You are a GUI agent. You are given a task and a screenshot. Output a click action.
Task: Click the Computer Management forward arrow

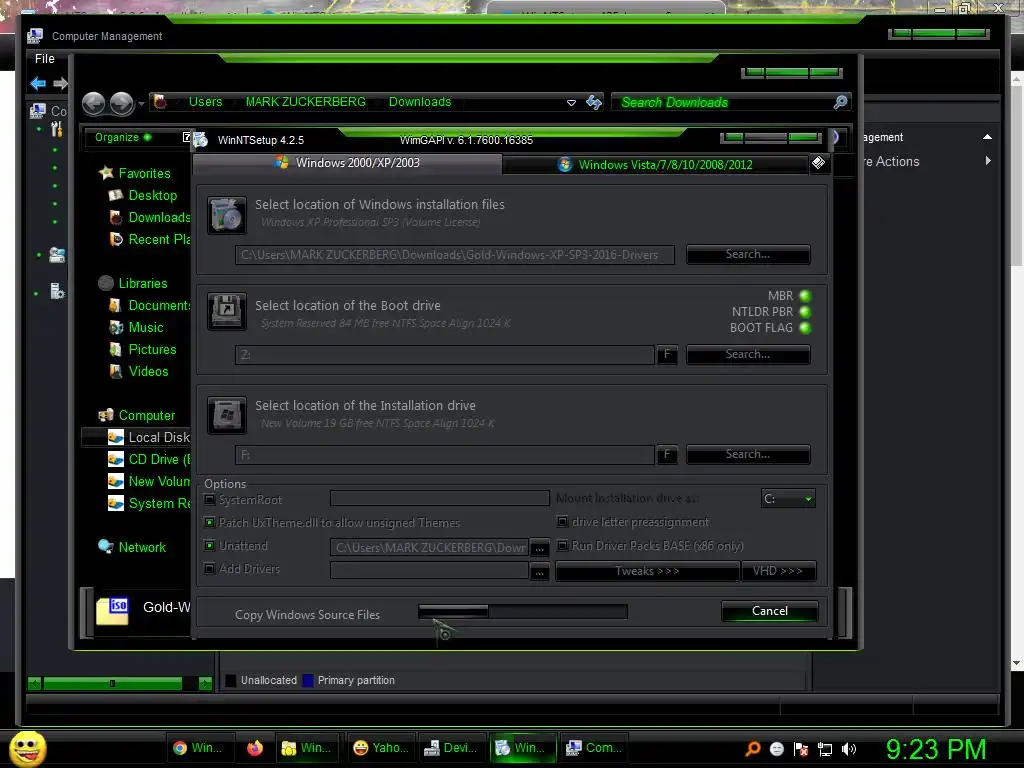60,84
